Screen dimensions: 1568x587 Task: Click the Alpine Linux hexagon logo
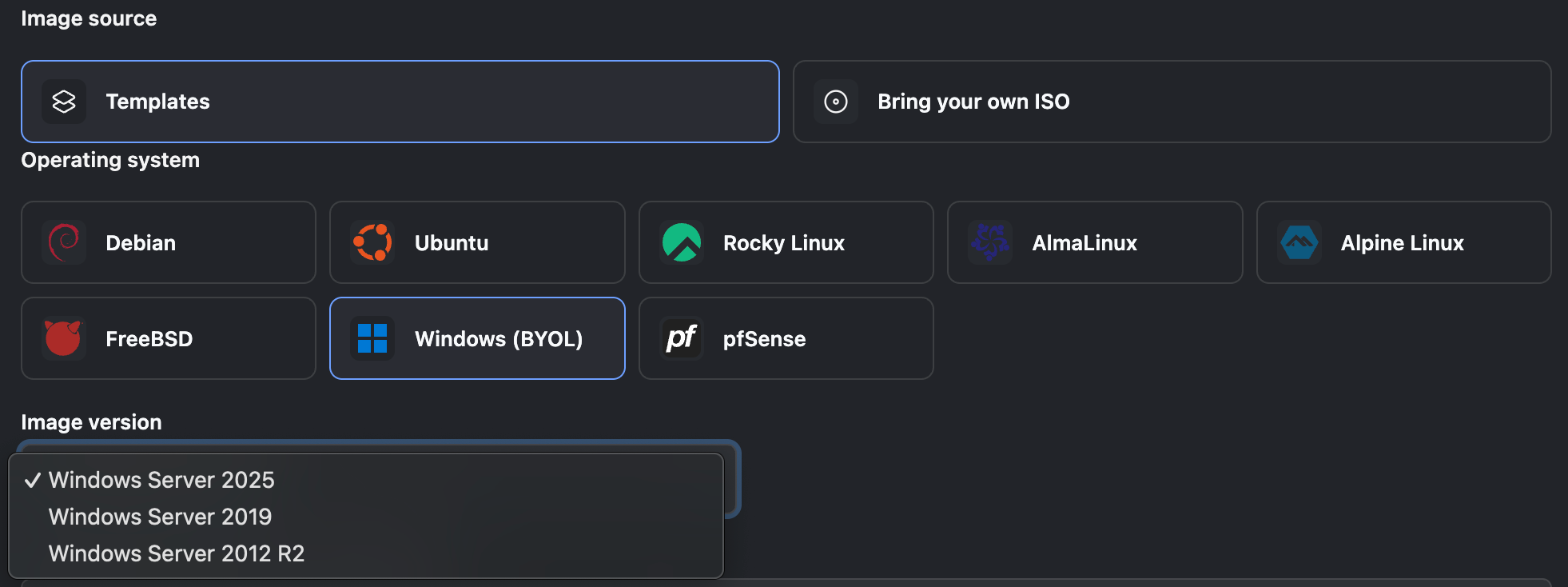click(1299, 242)
